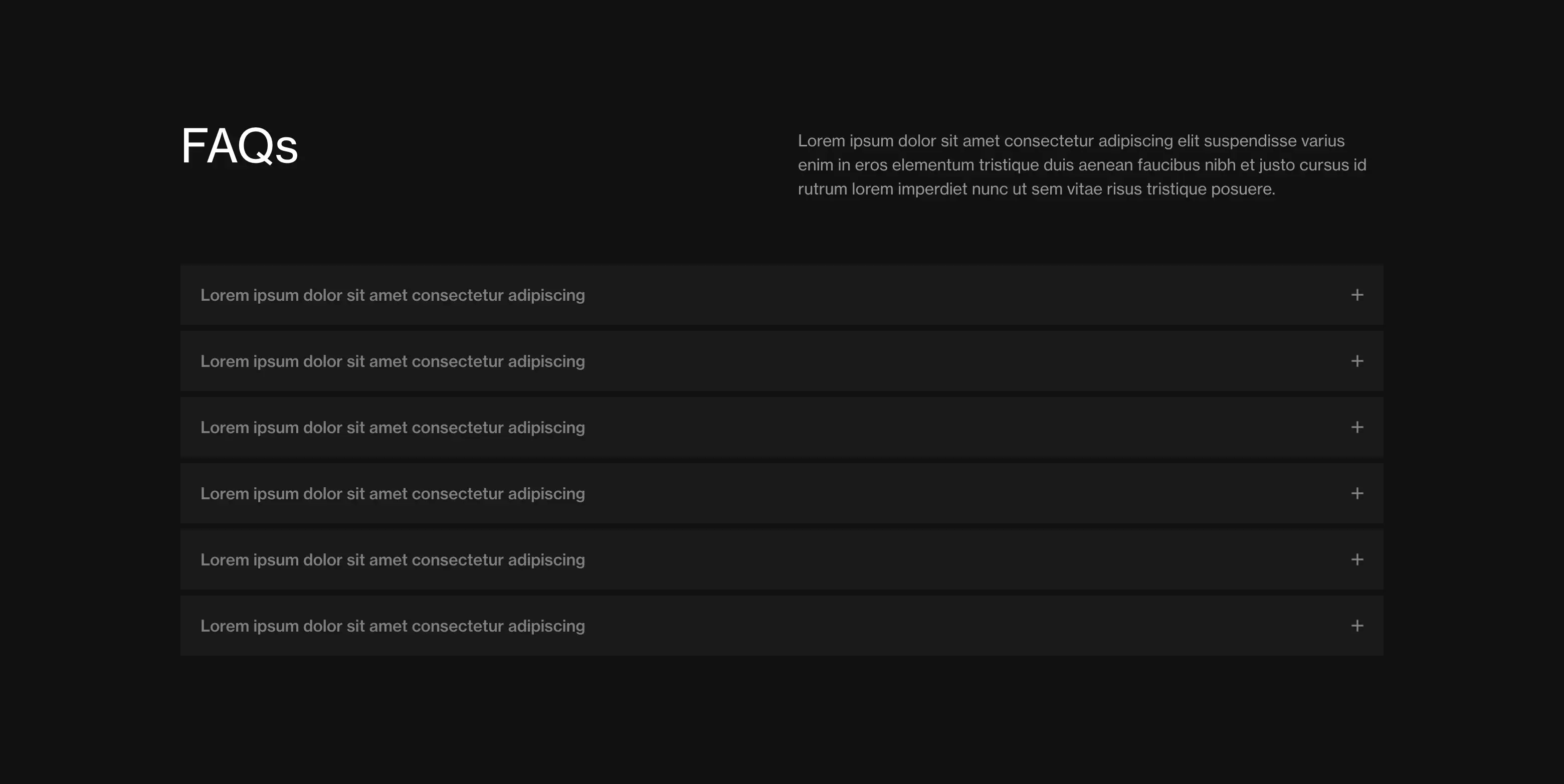
Task: Click the plus icon on the third FAQ row
Action: click(1357, 428)
